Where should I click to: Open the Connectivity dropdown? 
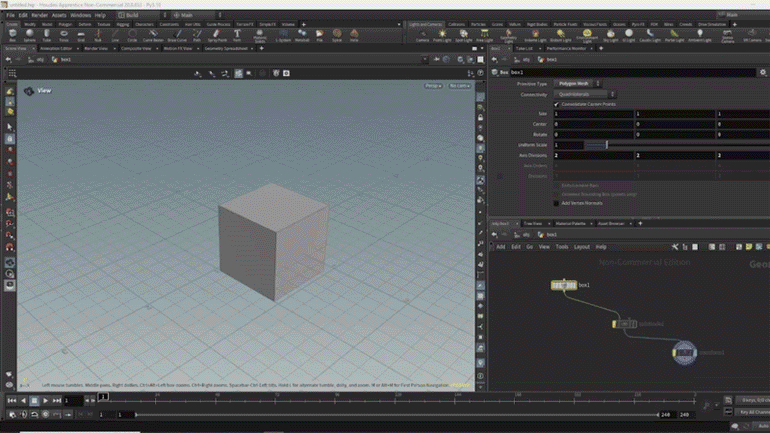(584, 94)
